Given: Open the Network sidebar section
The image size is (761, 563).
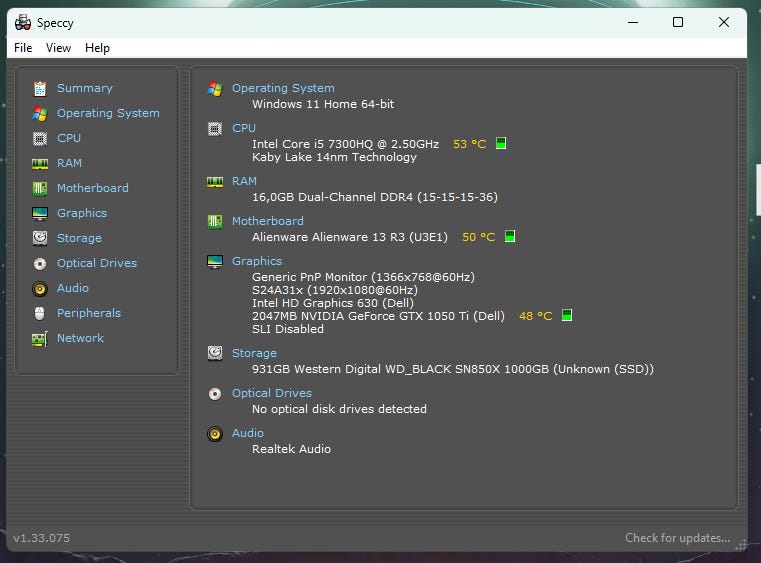Looking at the screenshot, I should pos(81,338).
